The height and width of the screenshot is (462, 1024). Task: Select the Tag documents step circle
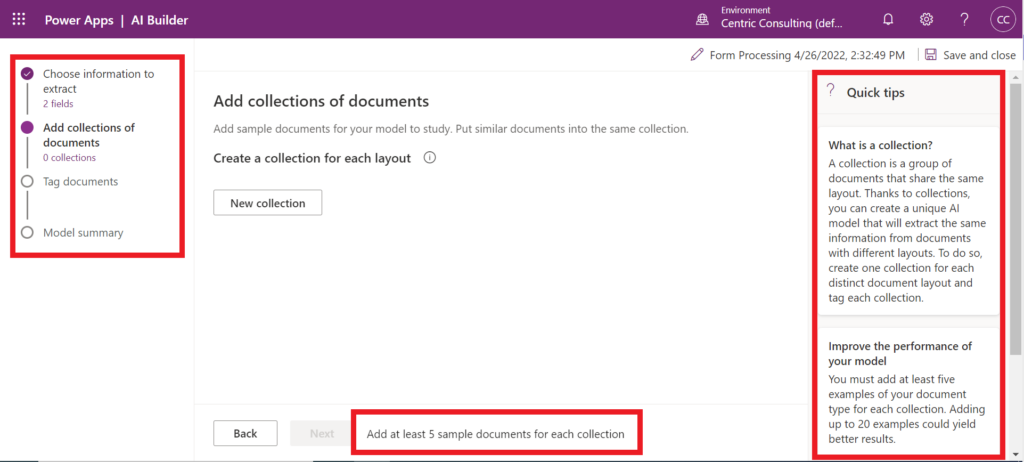pyautogui.click(x=27, y=182)
